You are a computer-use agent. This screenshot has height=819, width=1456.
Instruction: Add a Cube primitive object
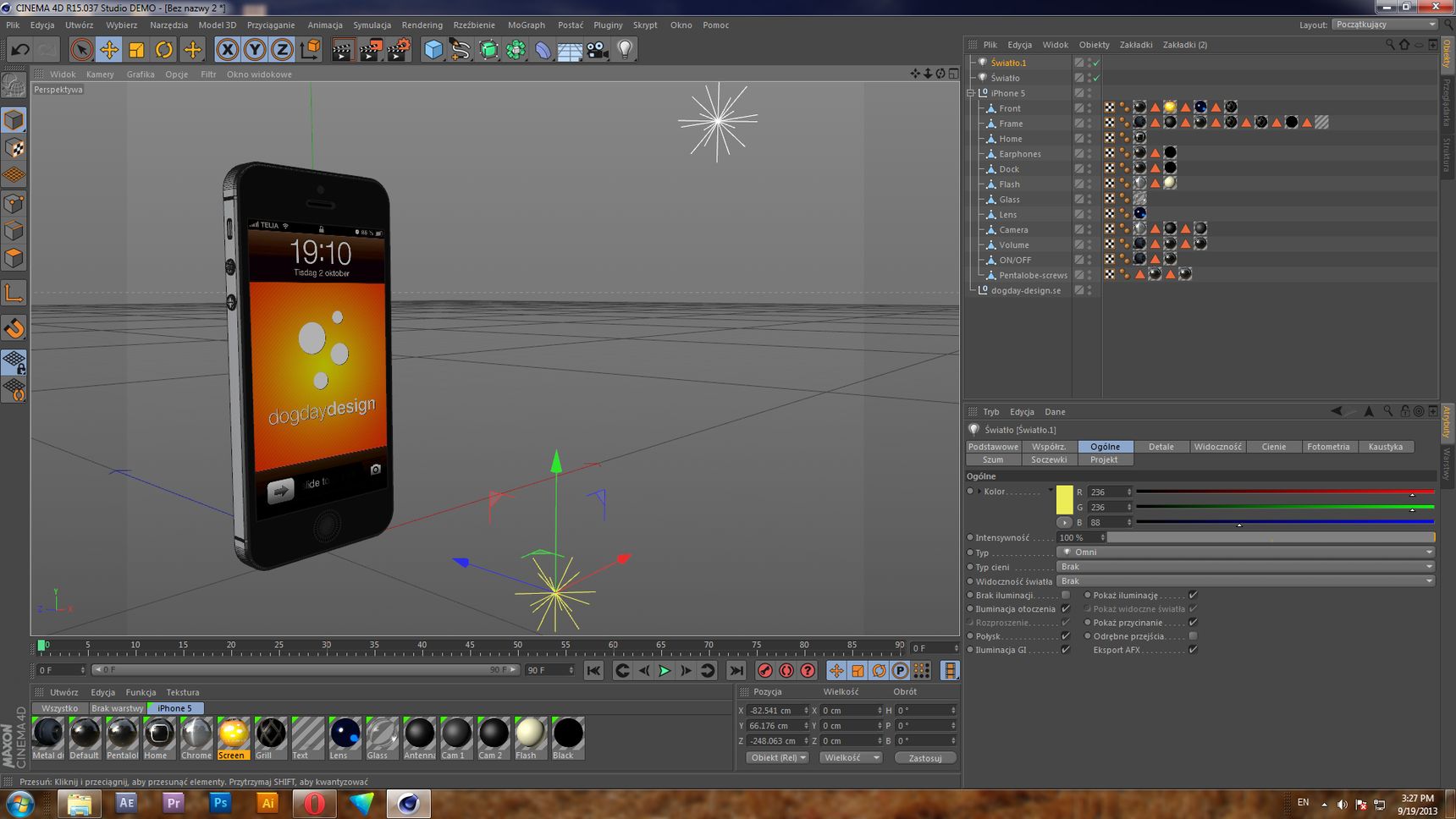[x=433, y=49]
